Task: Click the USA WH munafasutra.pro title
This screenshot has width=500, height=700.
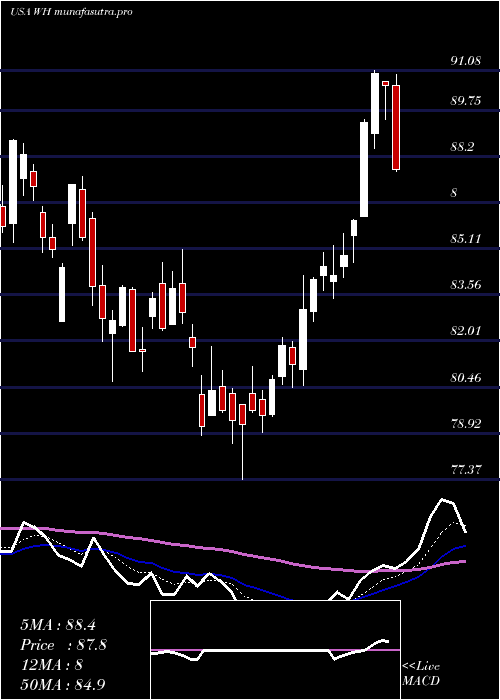Action: (71, 12)
